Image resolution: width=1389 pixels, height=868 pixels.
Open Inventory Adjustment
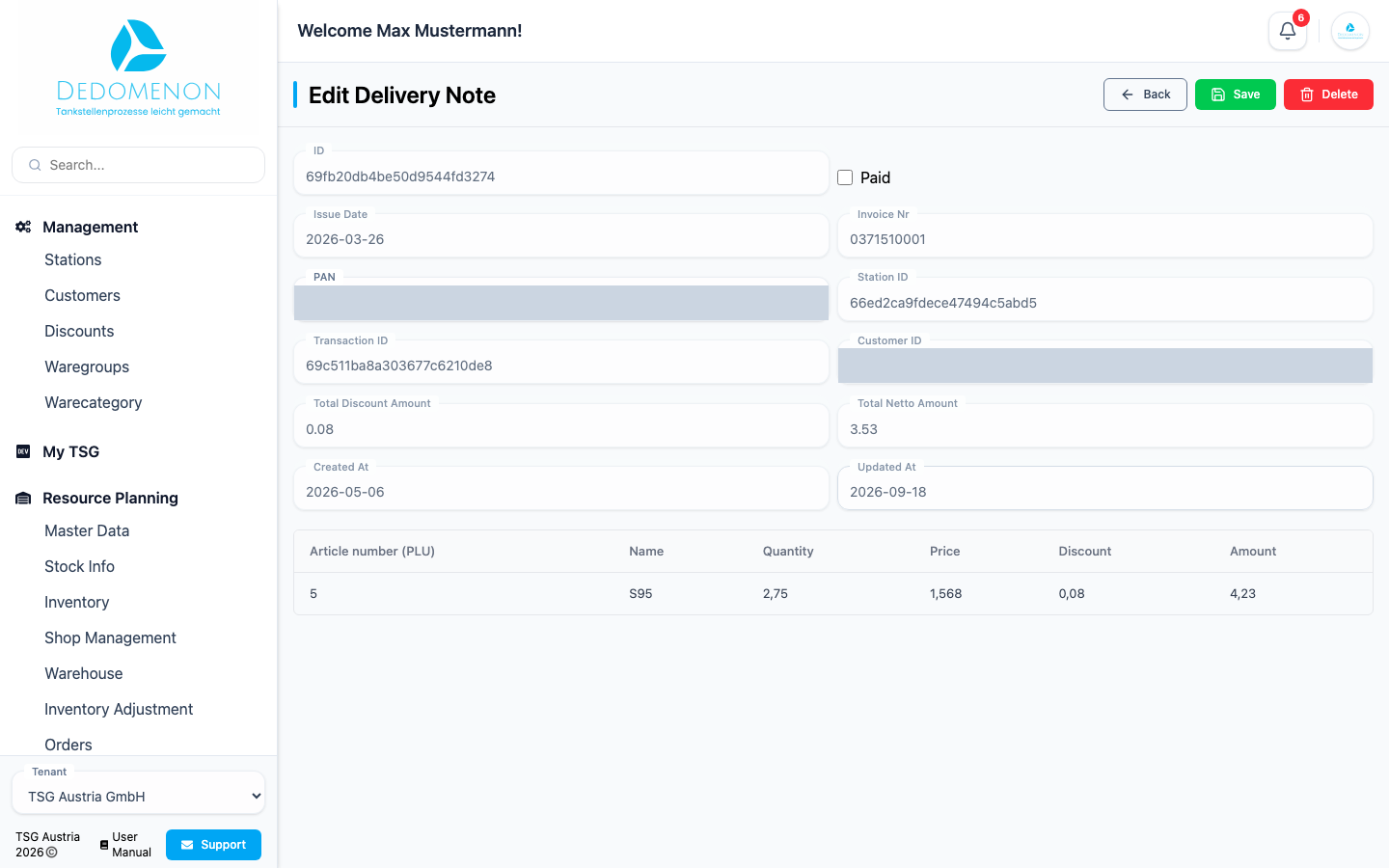119,709
